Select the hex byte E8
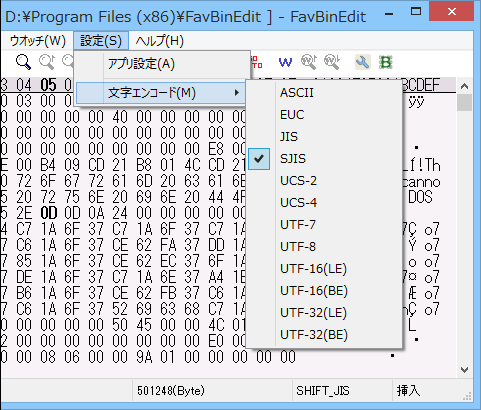This screenshot has height=410, width=481. click(x=216, y=149)
